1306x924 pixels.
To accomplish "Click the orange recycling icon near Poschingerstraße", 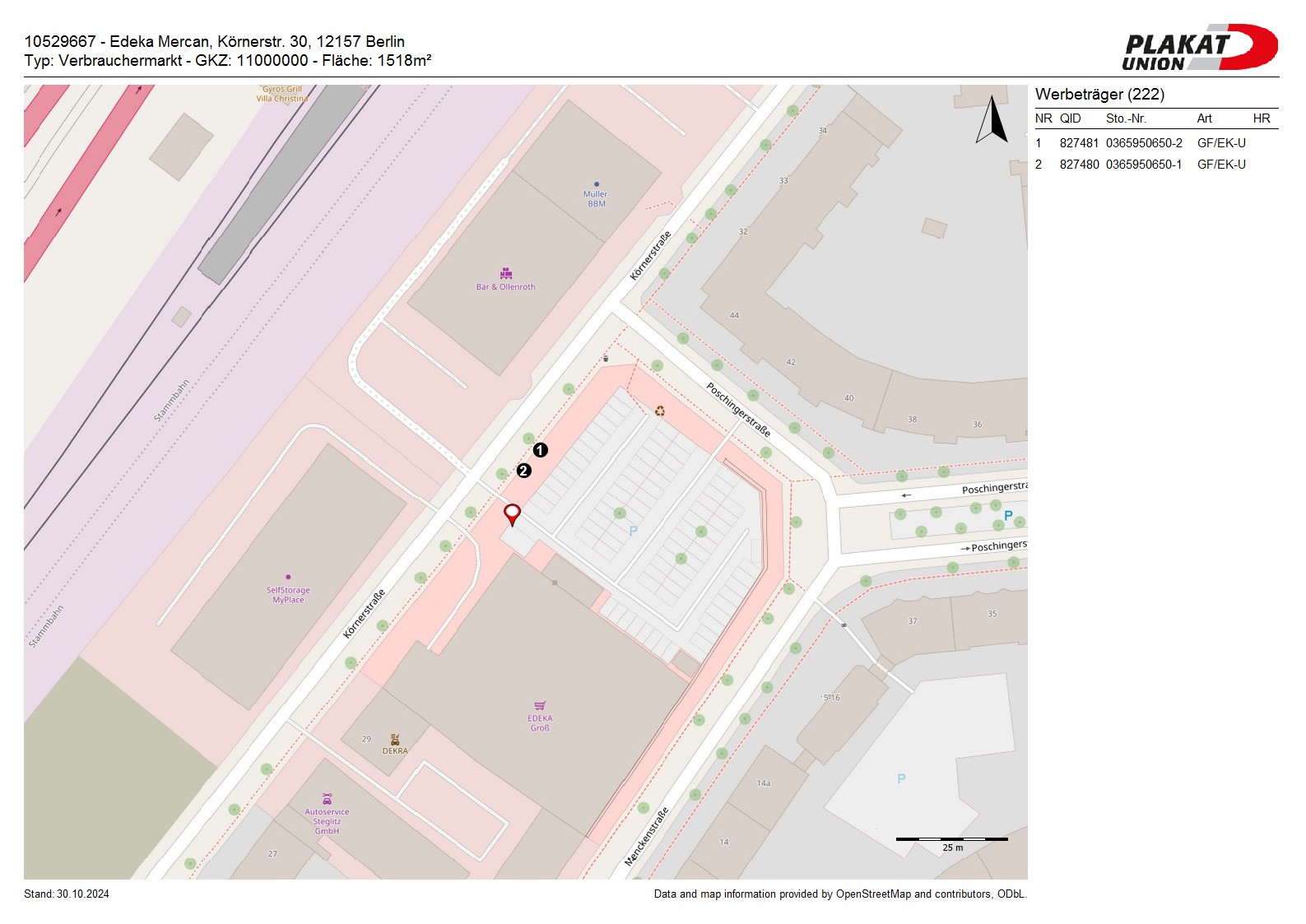I will (659, 411).
